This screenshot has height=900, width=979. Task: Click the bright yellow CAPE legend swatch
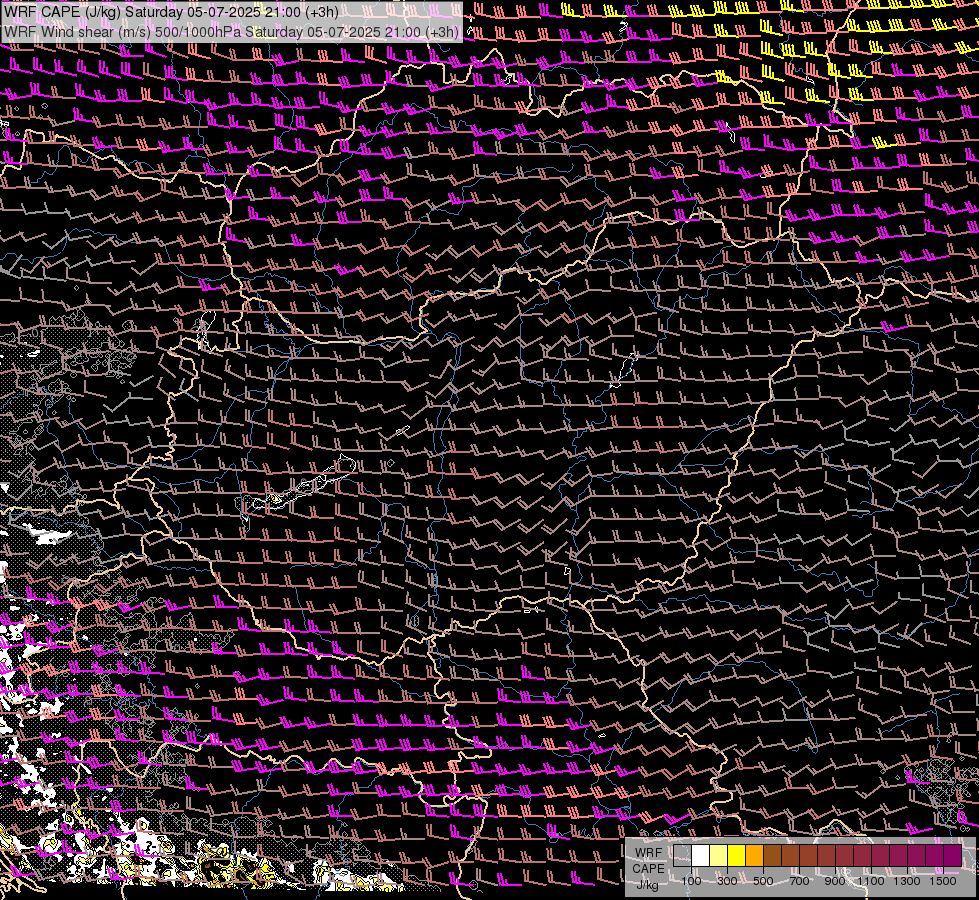(x=737, y=856)
